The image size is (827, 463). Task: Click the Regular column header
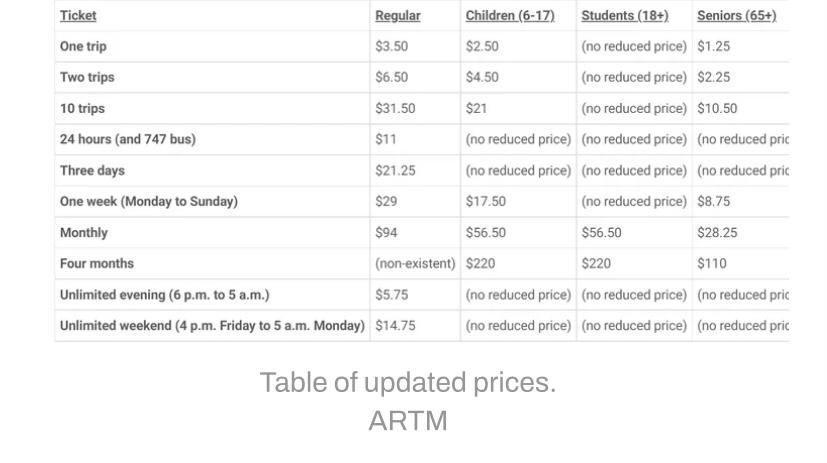[398, 16]
